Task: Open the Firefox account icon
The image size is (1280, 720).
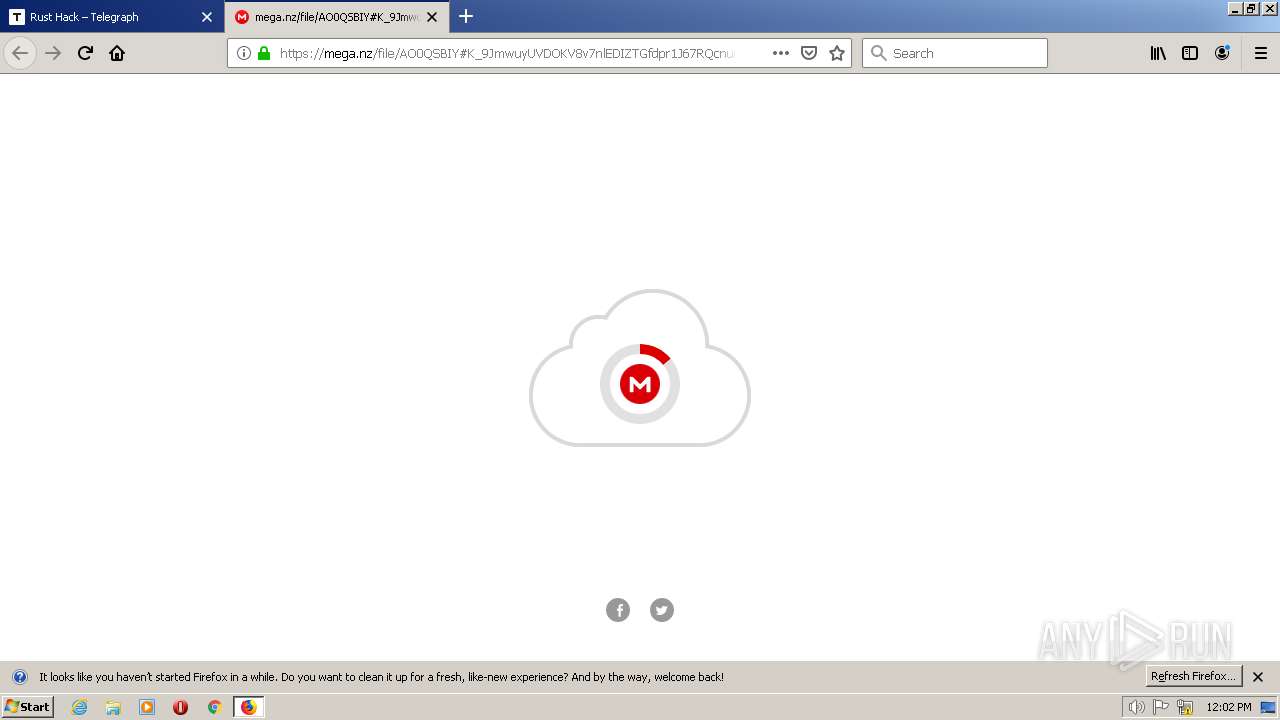Action: [x=1222, y=53]
